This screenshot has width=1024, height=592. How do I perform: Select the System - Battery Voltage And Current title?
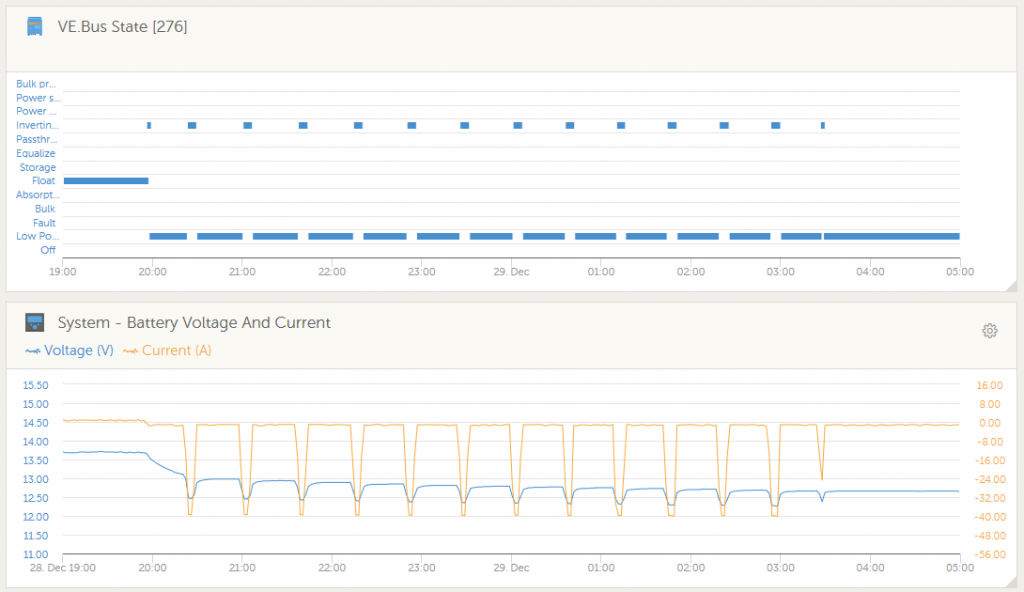click(194, 323)
